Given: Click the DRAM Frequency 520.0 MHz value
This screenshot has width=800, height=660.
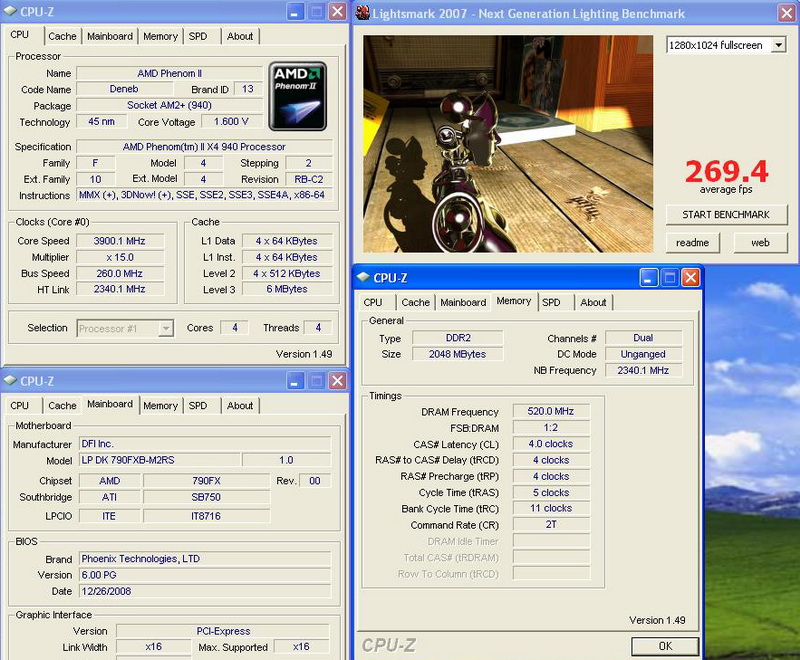Looking at the screenshot, I should point(551,411).
